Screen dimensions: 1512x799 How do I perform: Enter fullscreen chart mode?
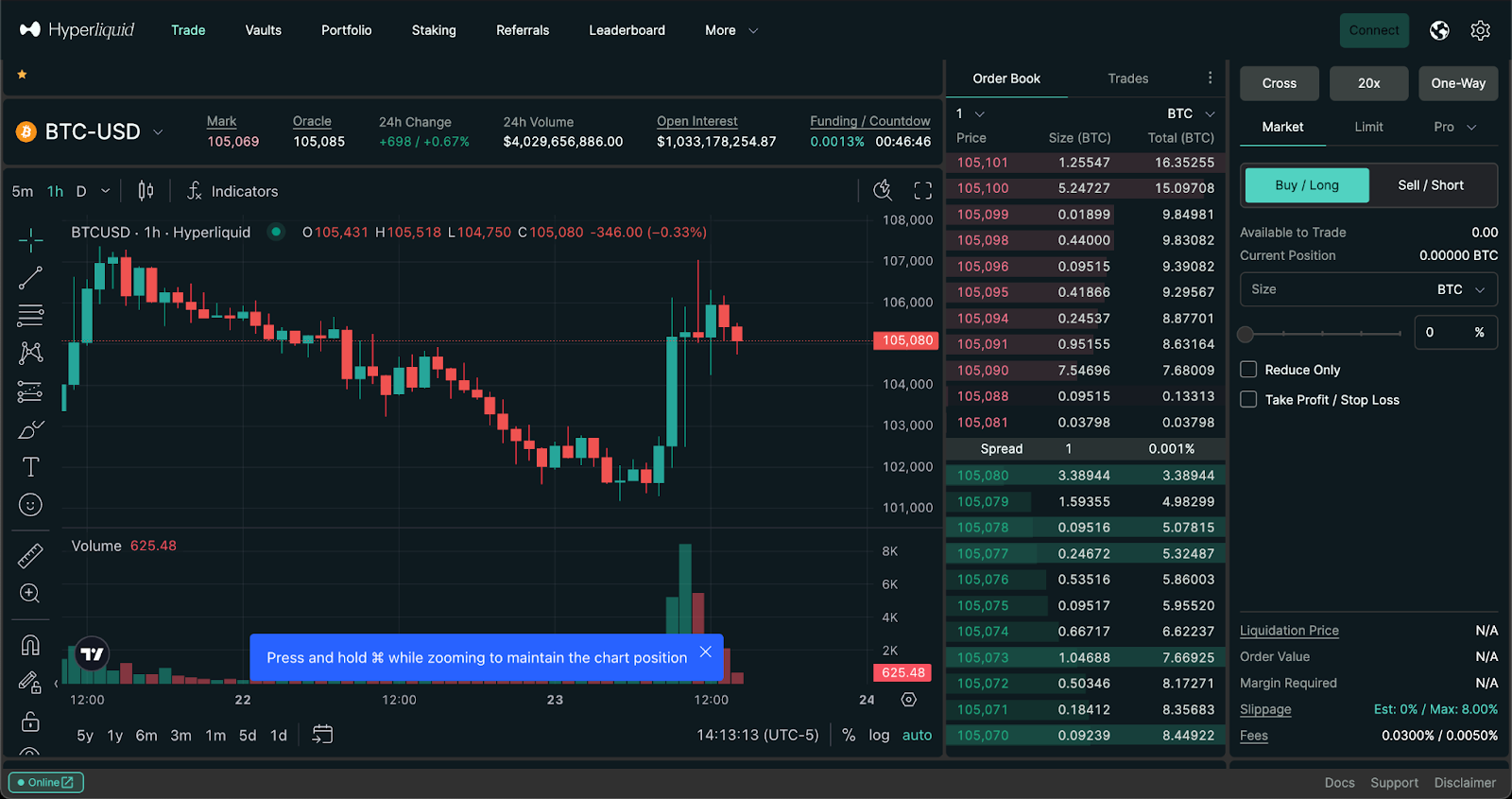click(923, 191)
